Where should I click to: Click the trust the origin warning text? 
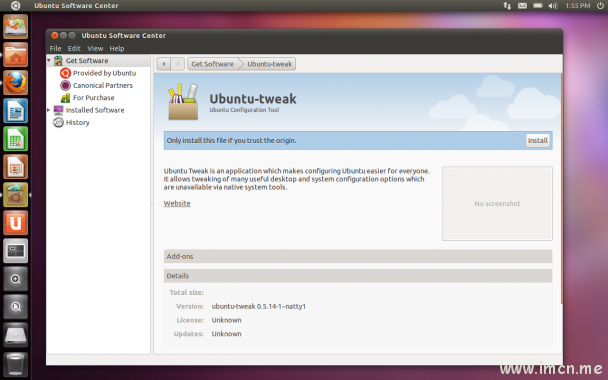coord(231,140)
